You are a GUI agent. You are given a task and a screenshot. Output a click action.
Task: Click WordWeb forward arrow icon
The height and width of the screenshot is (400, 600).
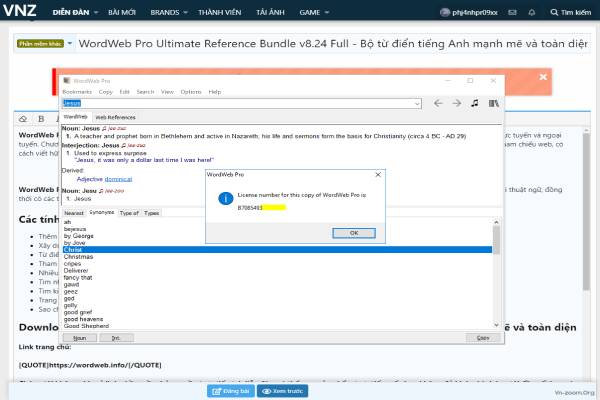pyautogui.click(x=456, y=102)
